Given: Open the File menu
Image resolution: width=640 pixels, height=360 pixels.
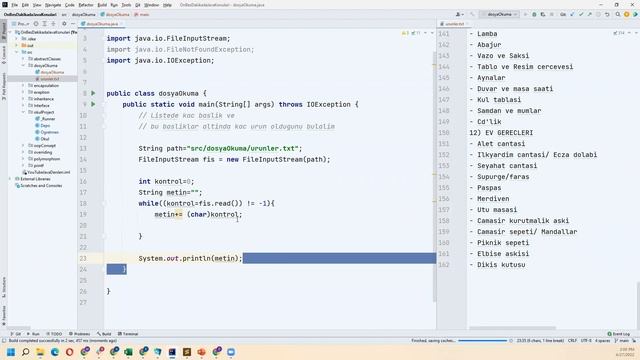Looking at the screenshot, I should (15, 5).
